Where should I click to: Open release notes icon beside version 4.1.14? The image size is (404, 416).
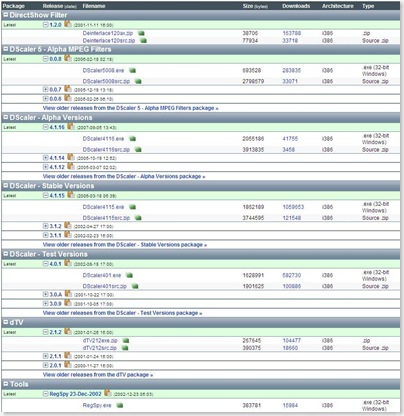click(x=71, y=157)
